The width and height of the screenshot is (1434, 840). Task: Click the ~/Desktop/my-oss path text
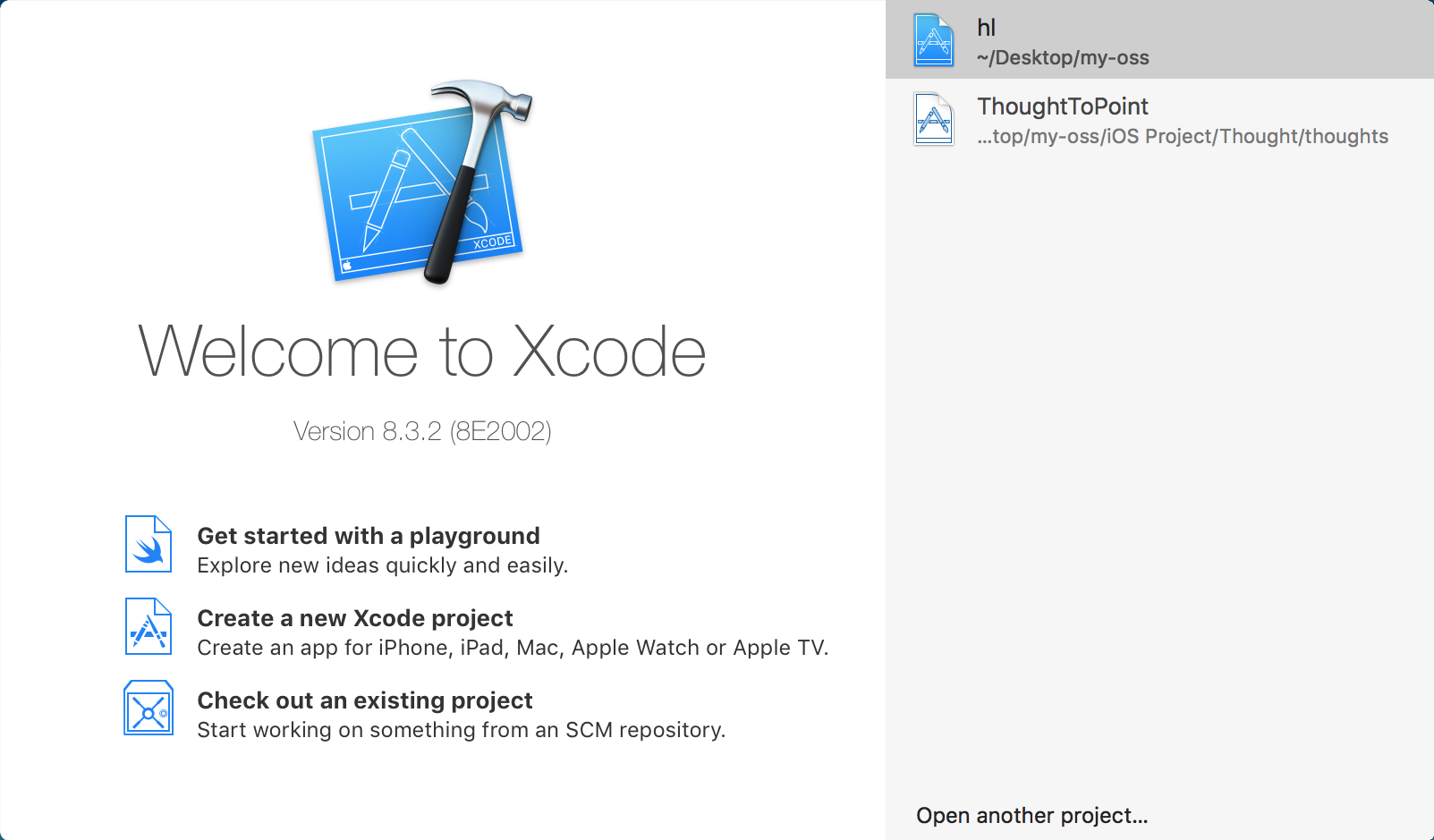(x=1063, y=58)
